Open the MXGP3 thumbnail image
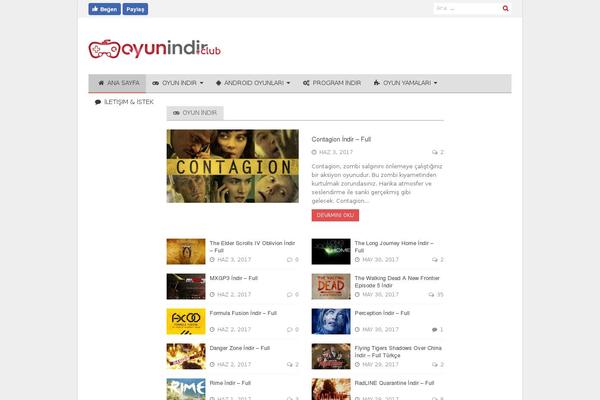This screenshot has height=400, width=600. pyautogui.click(x=186, y=286)
